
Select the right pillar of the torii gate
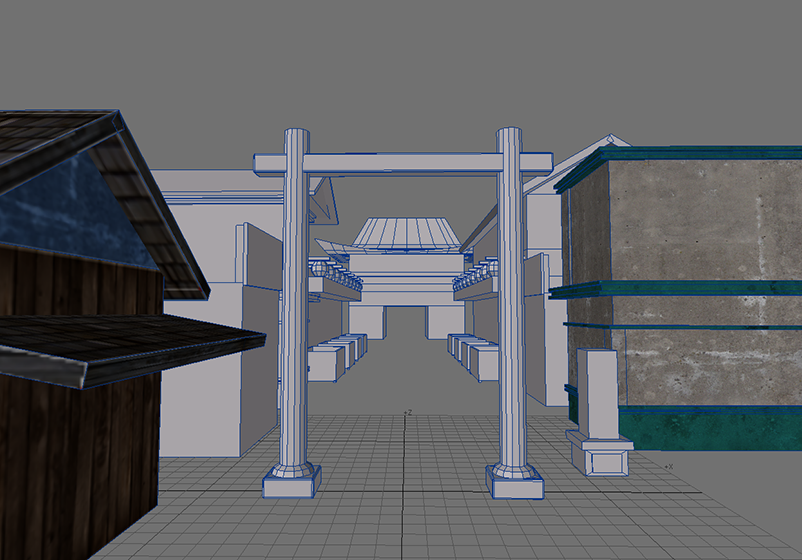(511, 320)
